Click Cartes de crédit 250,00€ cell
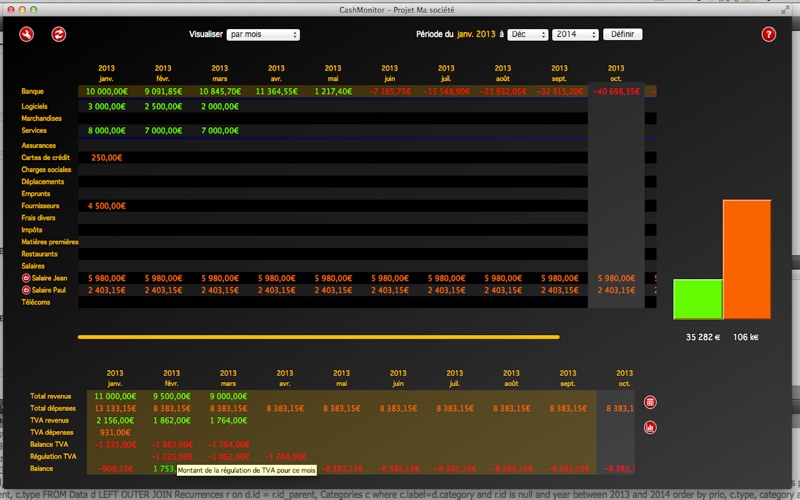Screen dimensions: 800x500 click(x=106, y=158)
